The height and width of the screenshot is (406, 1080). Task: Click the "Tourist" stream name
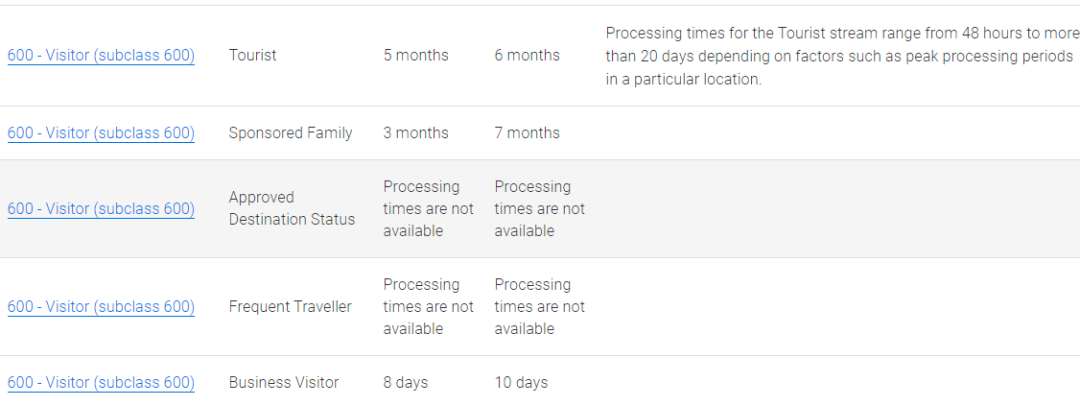point(252,56)
